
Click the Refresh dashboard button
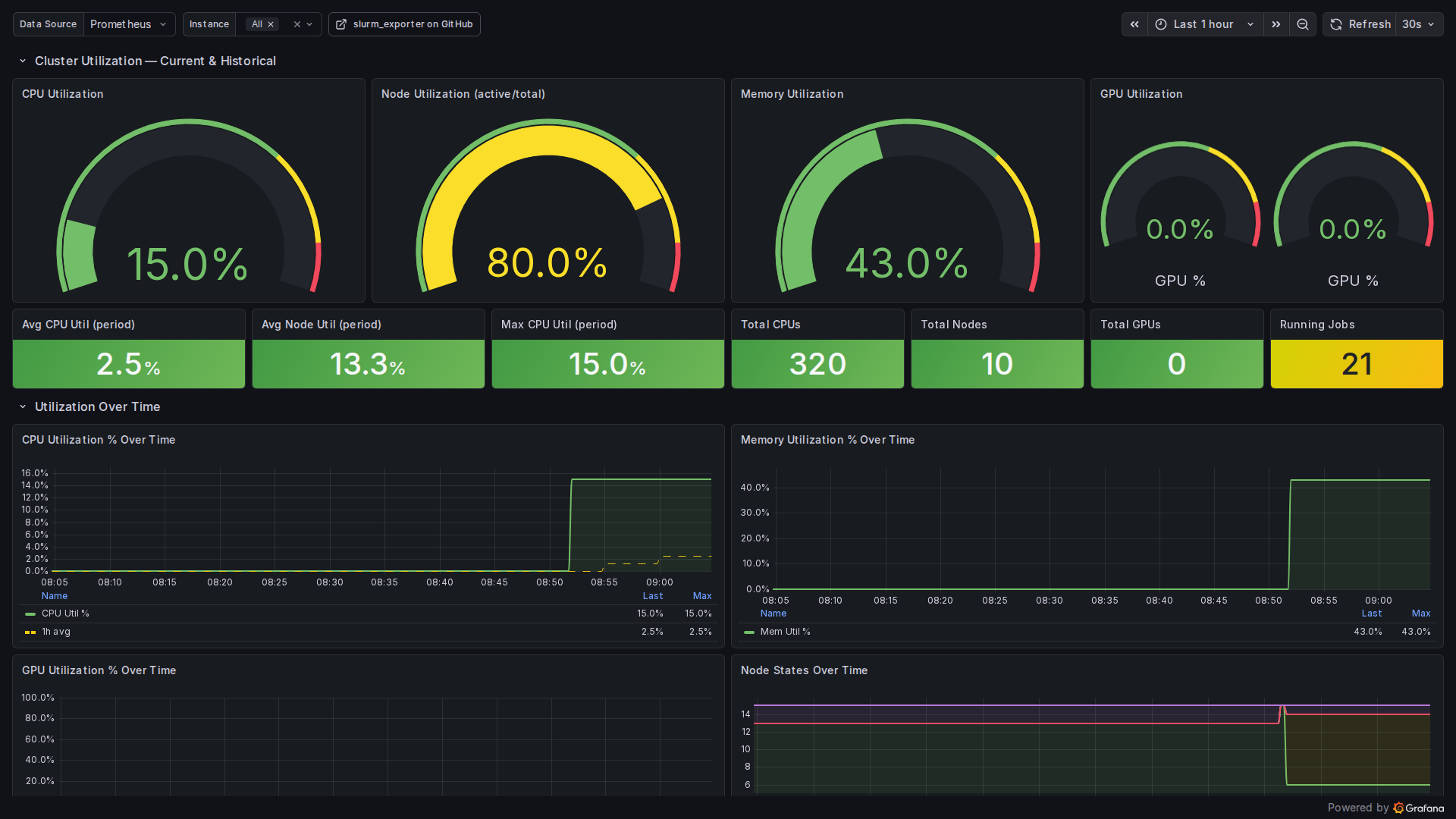tap(1360, 24)
